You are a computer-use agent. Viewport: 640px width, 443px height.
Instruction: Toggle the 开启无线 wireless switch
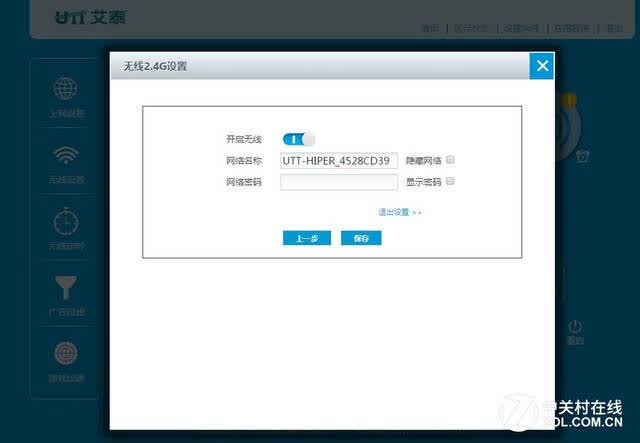(298, 139)
